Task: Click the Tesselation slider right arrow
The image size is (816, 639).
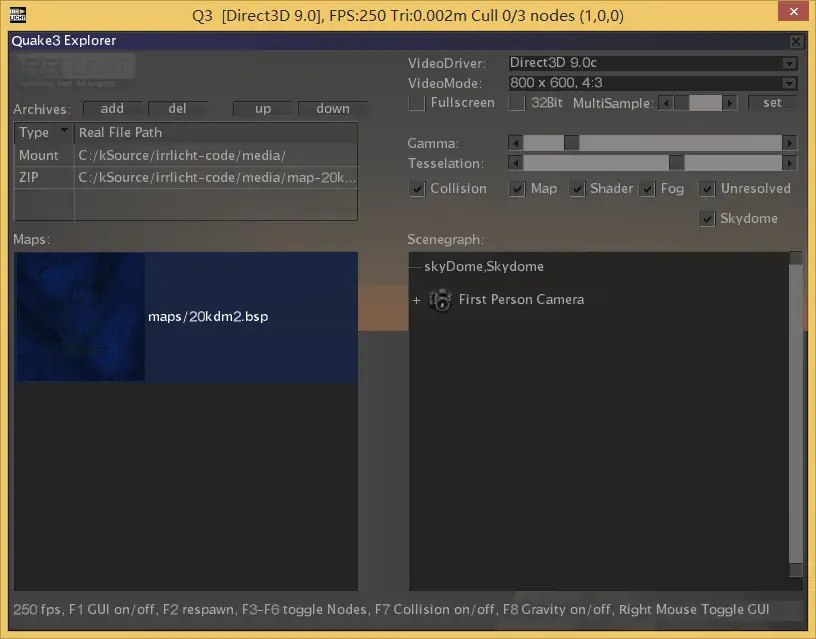Action: pyautogui.click(x=790, y=163)
